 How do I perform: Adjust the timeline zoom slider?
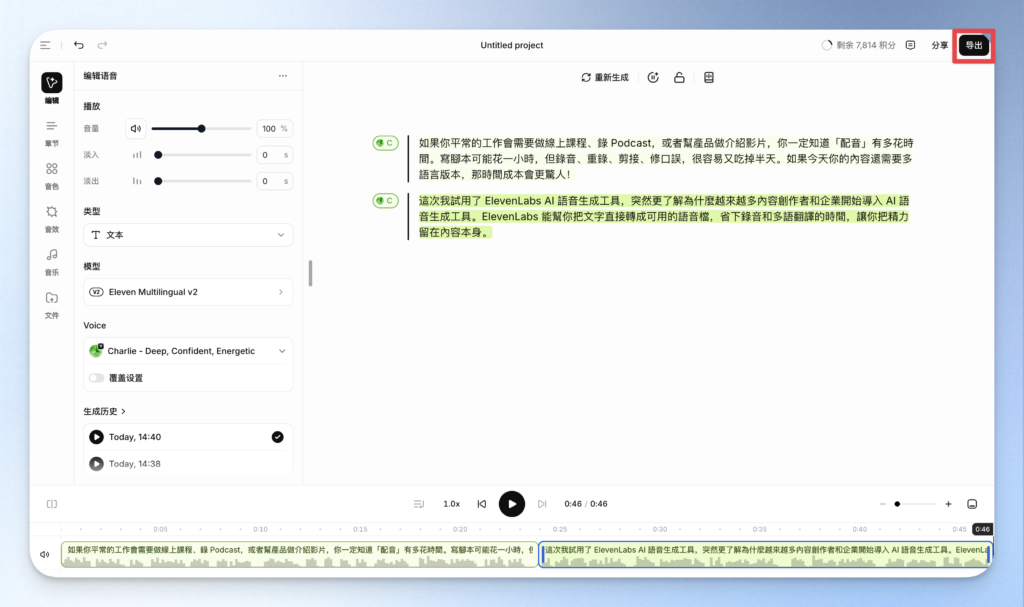[x=916, y=504]
